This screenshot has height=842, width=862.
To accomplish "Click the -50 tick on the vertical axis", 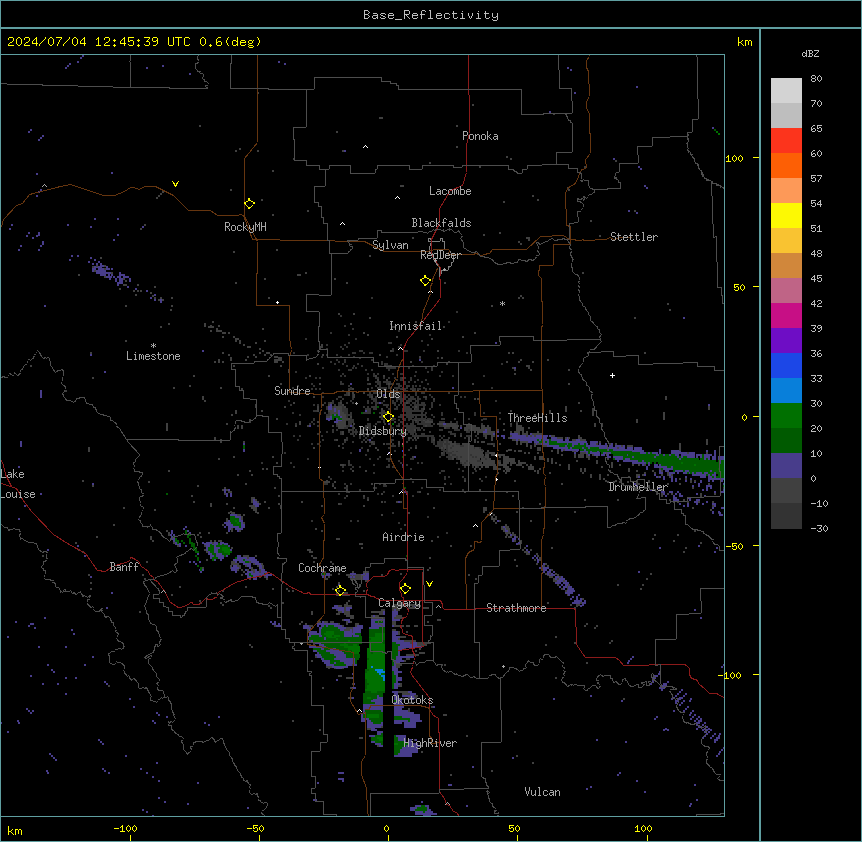I will click(734, 546).
